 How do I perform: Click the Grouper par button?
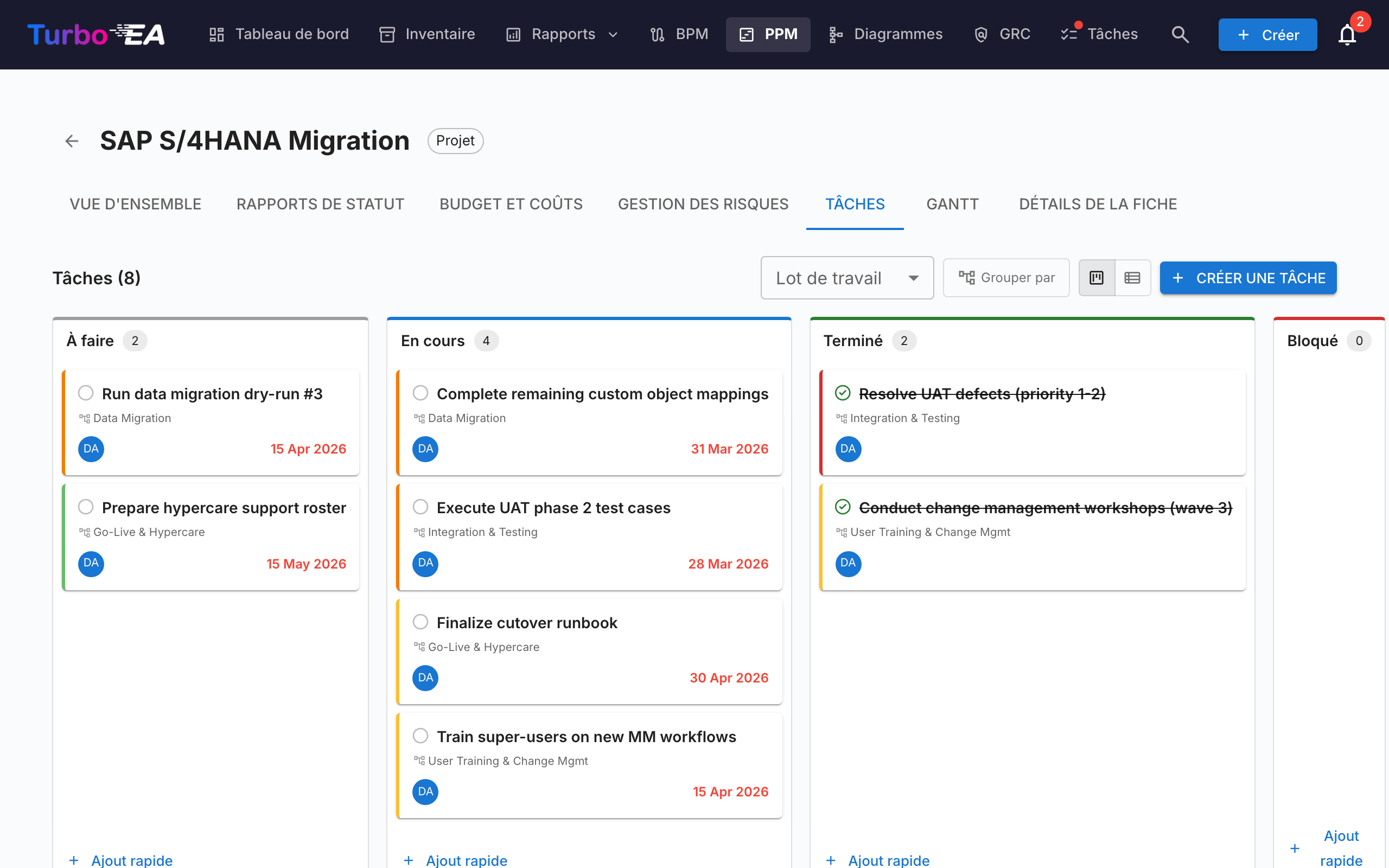1006,278
